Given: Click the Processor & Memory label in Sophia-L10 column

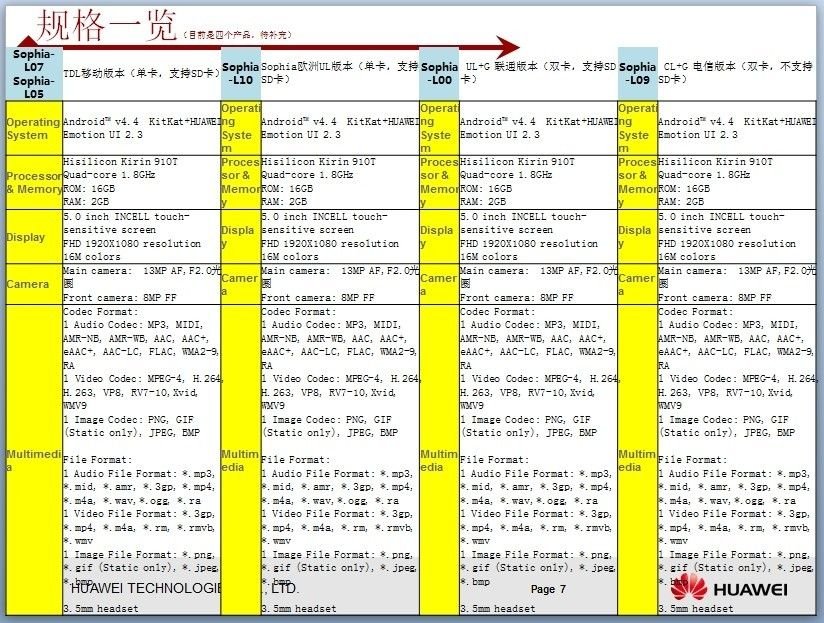Looking at the screenshot, I should pos(241,182).
